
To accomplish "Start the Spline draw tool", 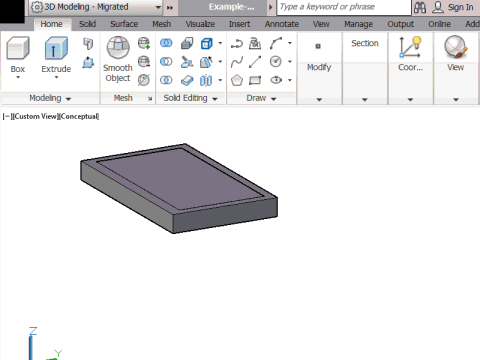I will [x=237, y=62].
